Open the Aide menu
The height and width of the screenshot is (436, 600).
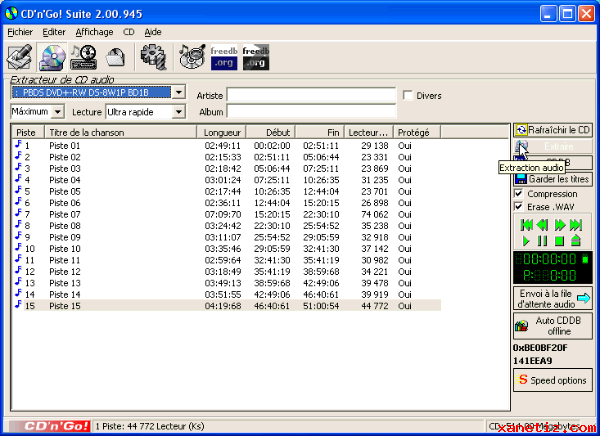pyautogui.click(x=153, y=32)
